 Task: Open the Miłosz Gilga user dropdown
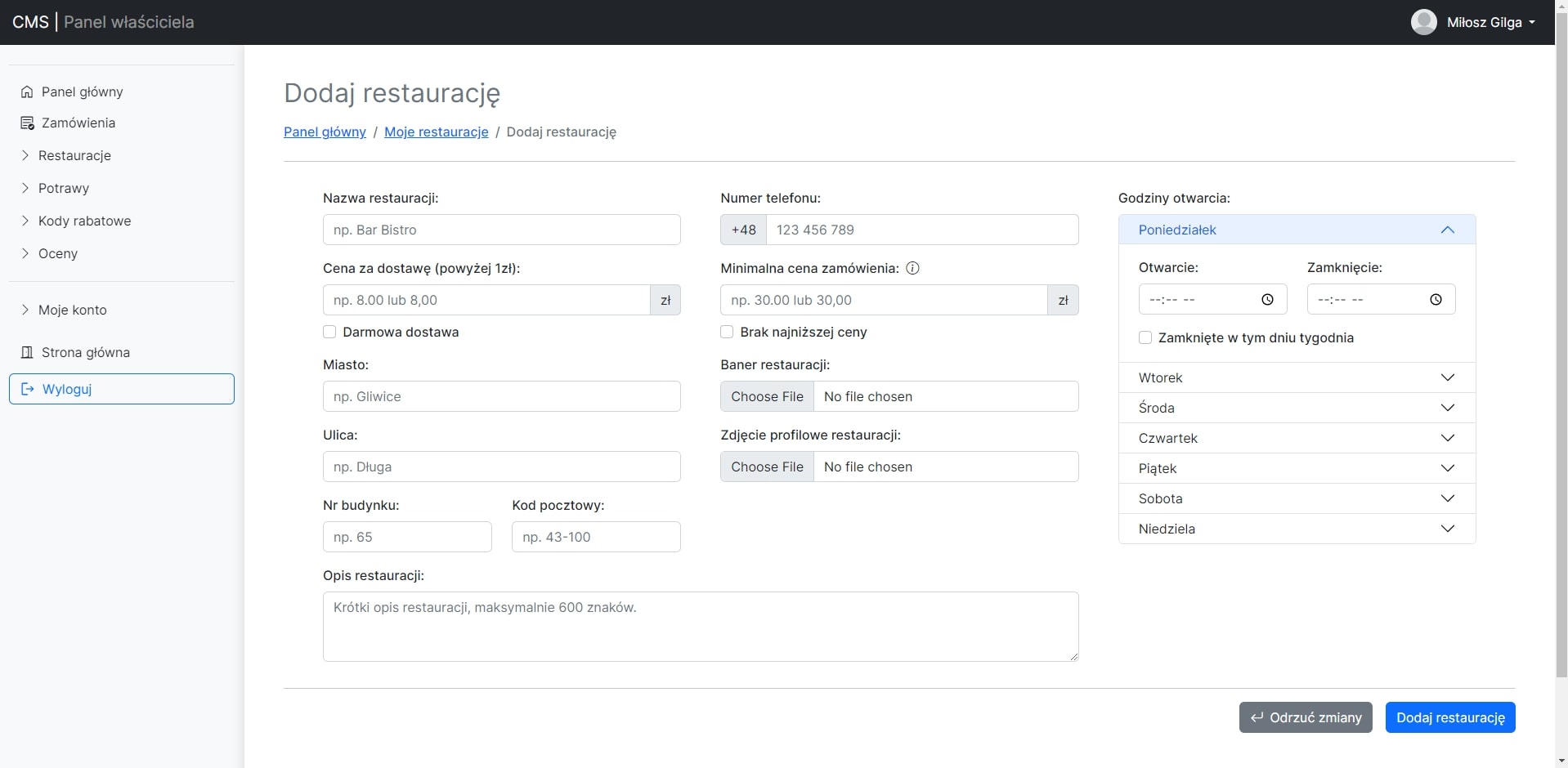[1473, 22]
